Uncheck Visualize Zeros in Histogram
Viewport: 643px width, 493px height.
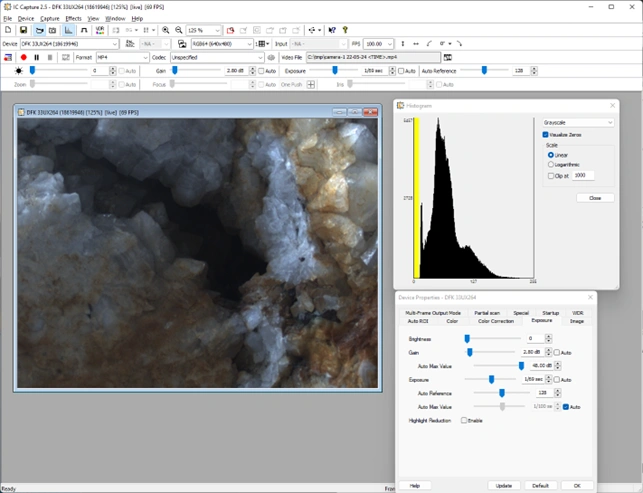point(545,134)
